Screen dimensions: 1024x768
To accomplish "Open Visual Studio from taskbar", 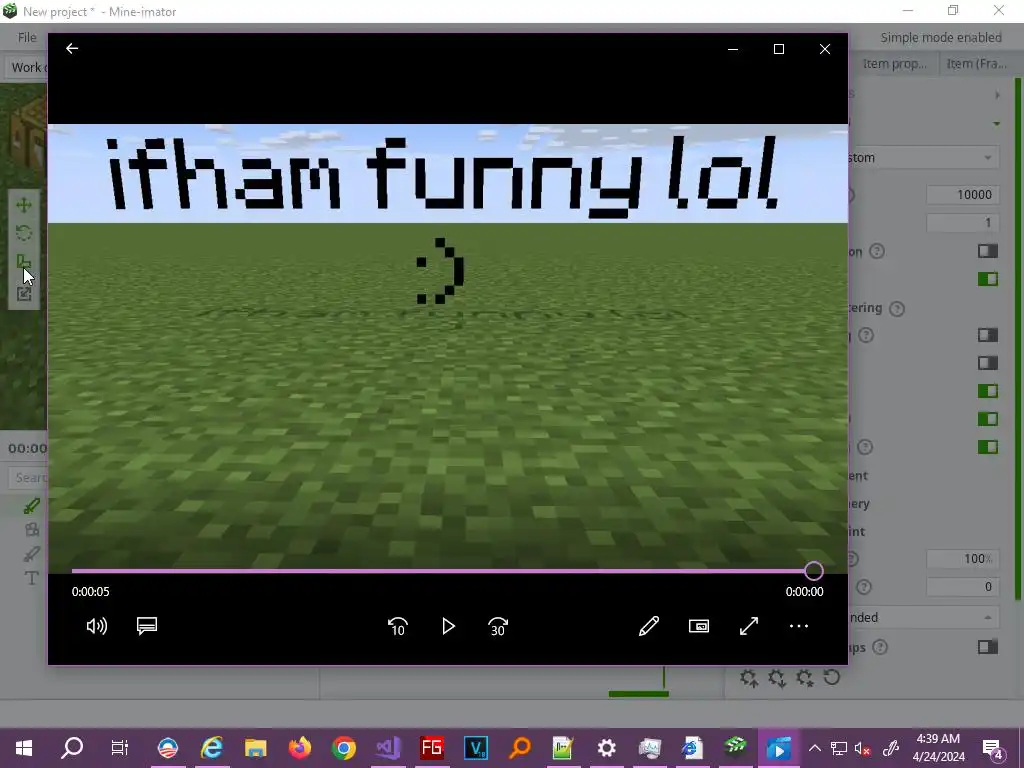I will (x=388, y=748).
